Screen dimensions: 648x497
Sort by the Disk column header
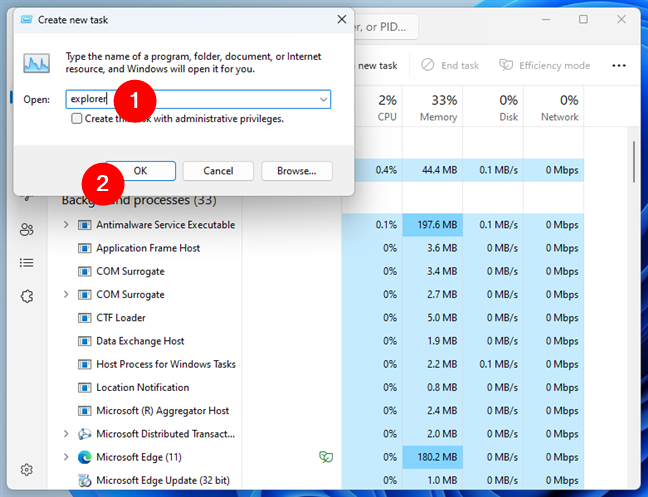click(493, 107)
